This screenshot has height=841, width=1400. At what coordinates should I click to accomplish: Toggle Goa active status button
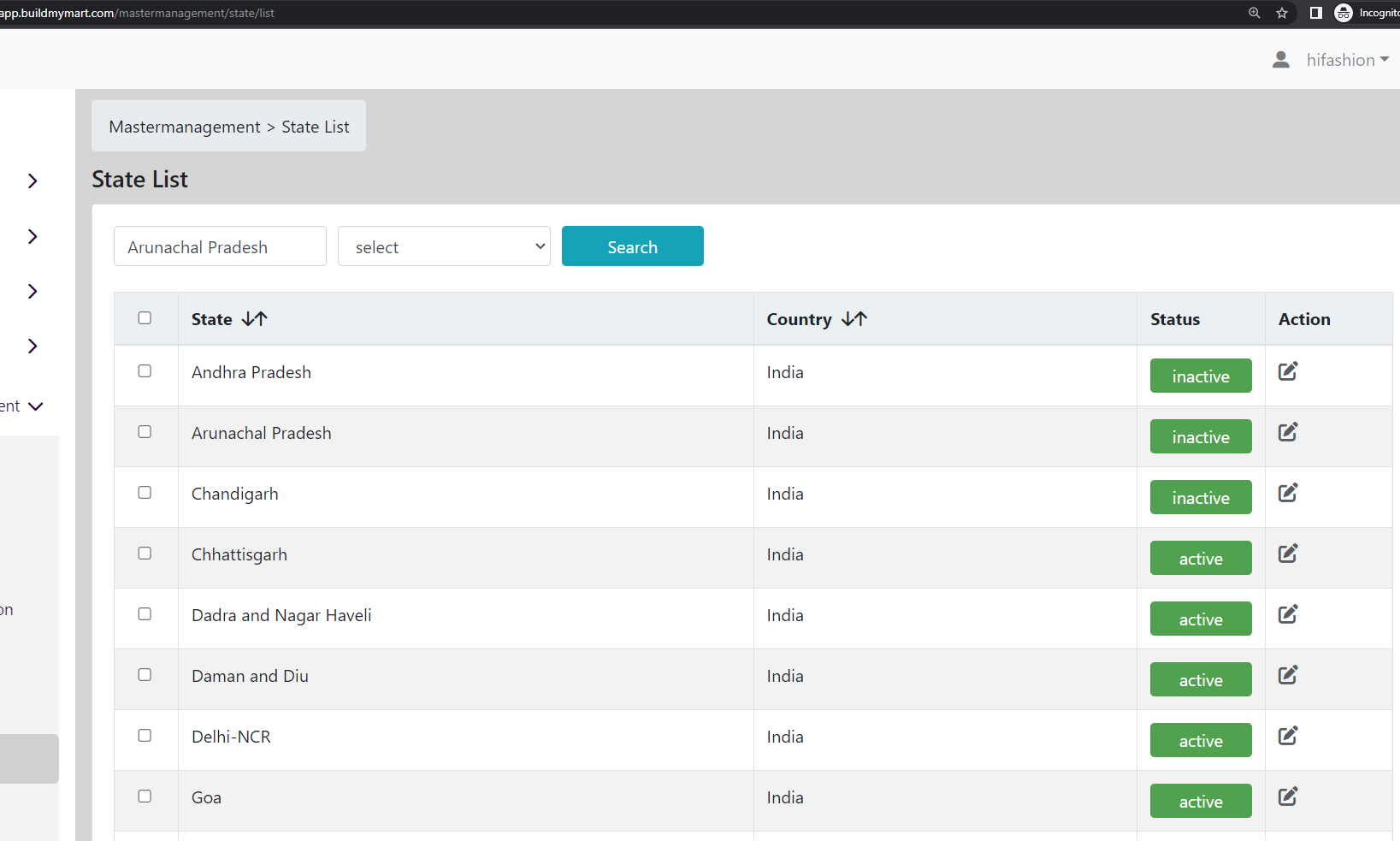1201,801
